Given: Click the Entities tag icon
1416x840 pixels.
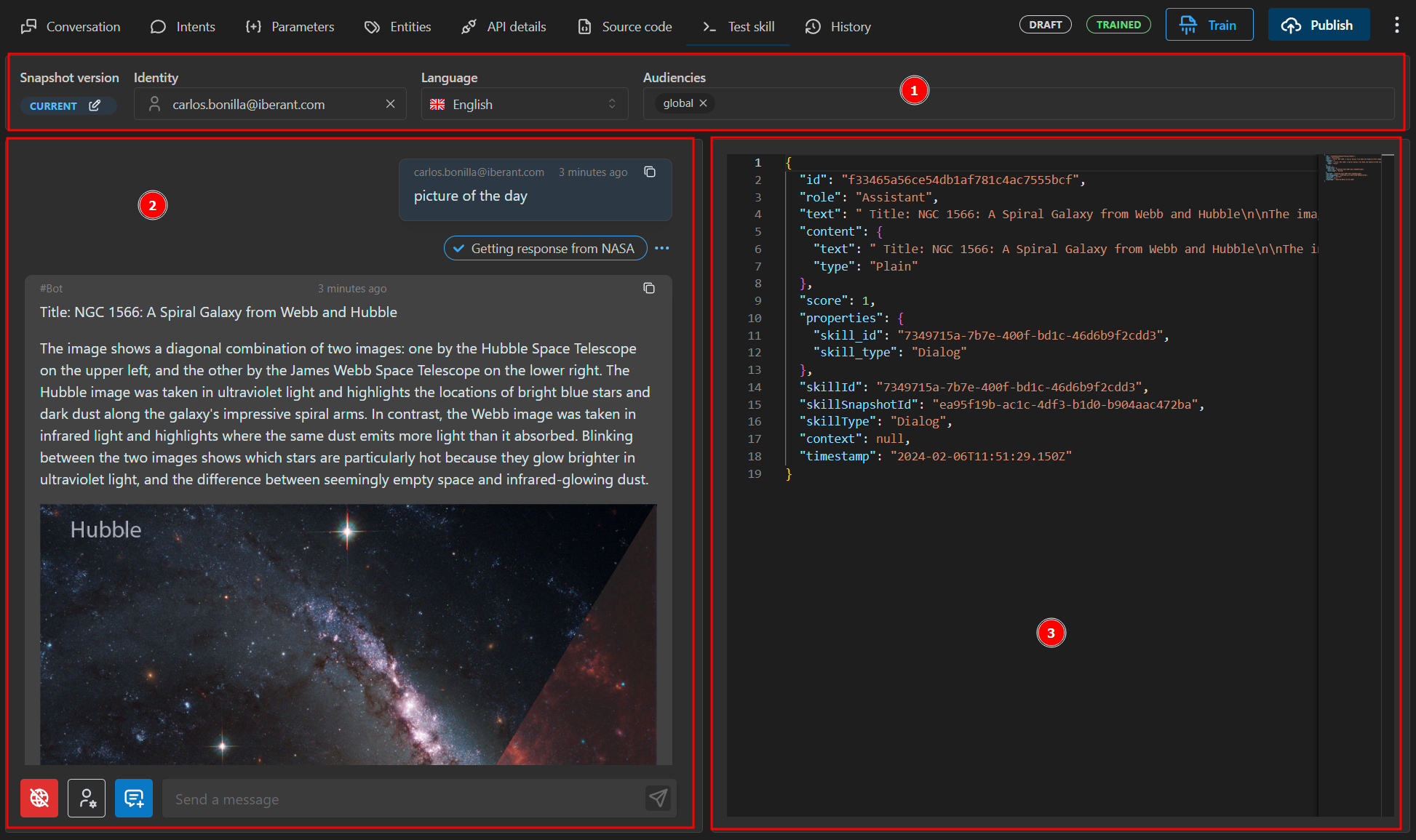Looking at the screenshot, I should click(x=372, y=27).
